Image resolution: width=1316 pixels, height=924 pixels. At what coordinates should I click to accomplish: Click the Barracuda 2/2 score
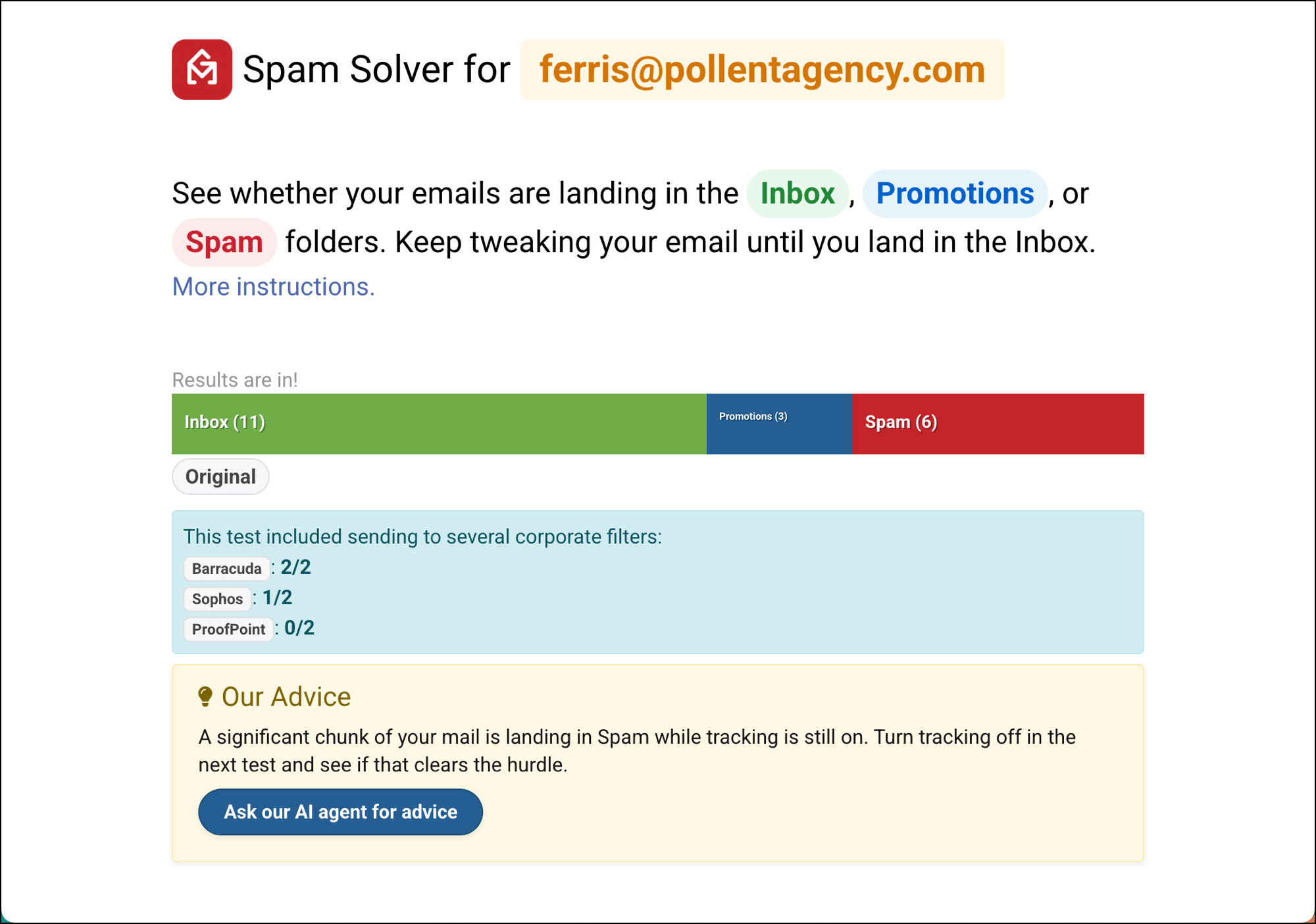[x=295, y=567]
